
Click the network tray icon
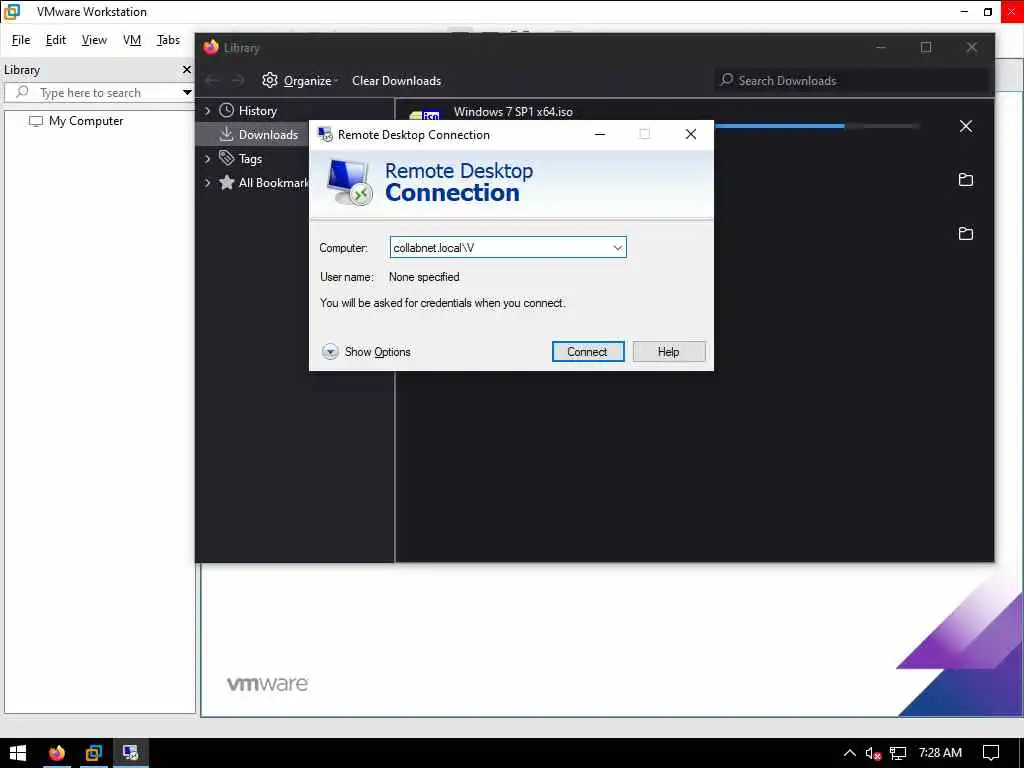click(898, 753)
